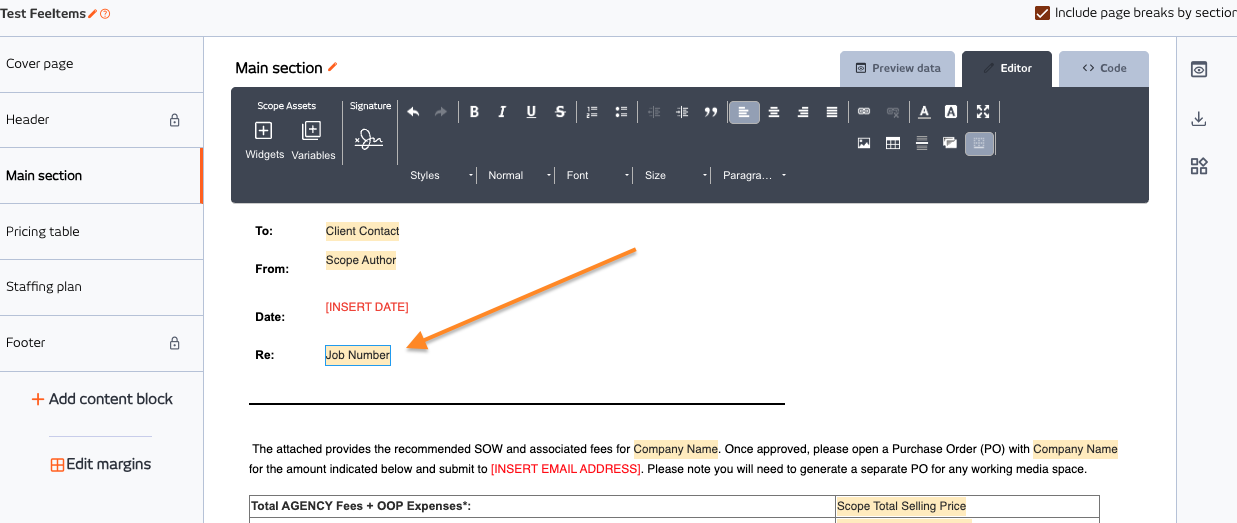Switch to the Preview data tab
This screenshot has width=1237, height=523.
(x=897, y=68)
